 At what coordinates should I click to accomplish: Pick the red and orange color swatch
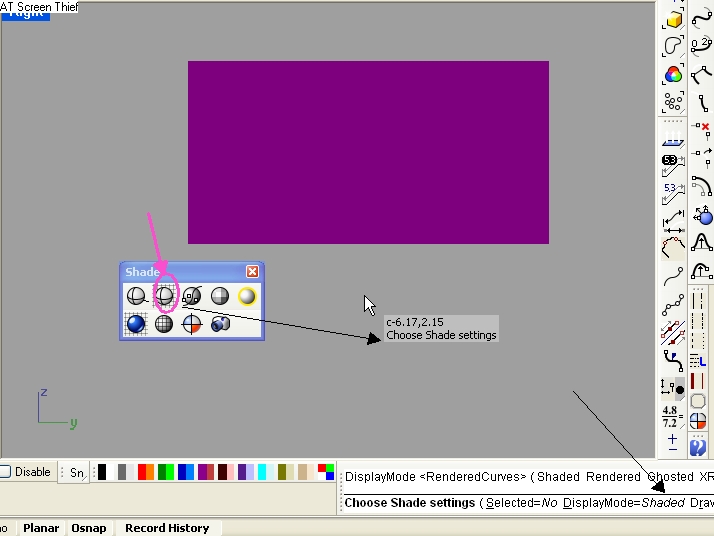(146, 472)
